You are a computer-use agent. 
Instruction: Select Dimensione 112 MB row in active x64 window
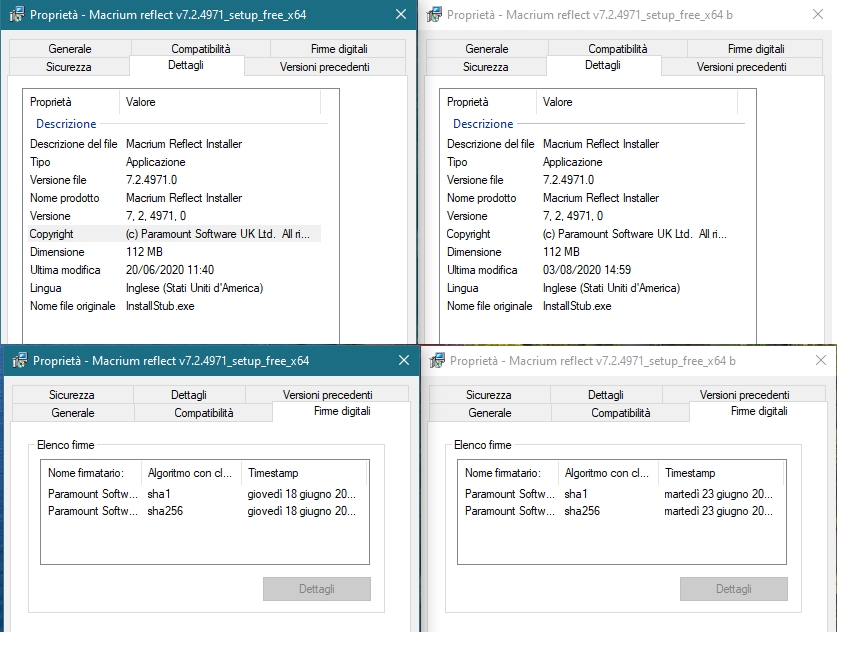tap(174, 252)
